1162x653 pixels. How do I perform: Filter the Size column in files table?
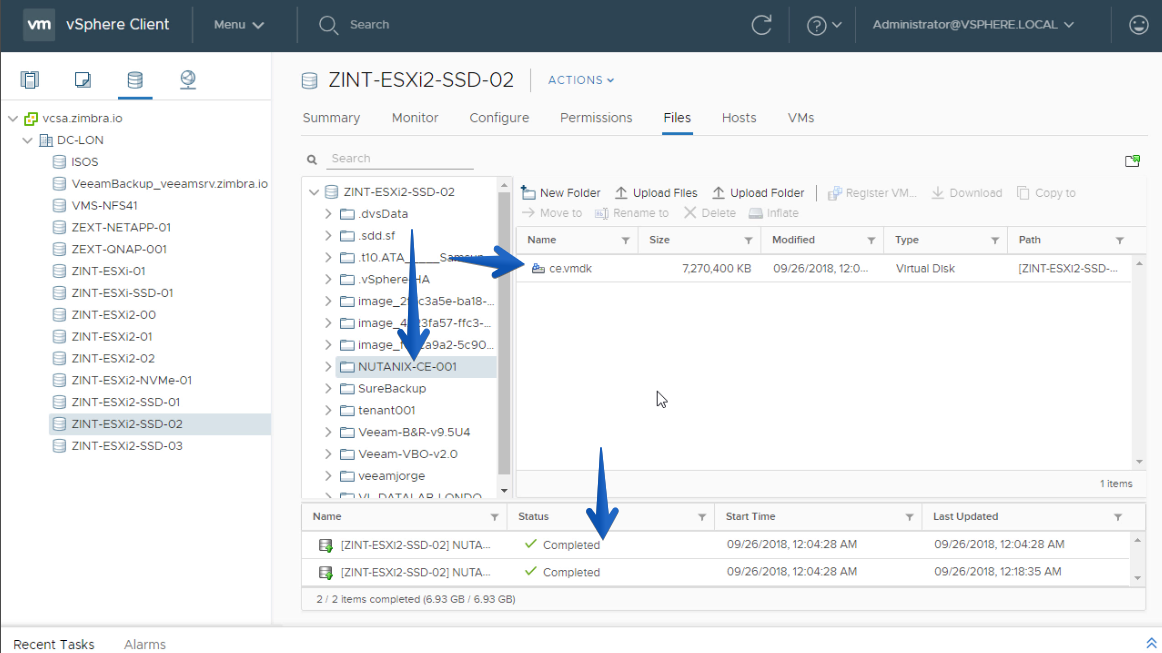point(748,240)
